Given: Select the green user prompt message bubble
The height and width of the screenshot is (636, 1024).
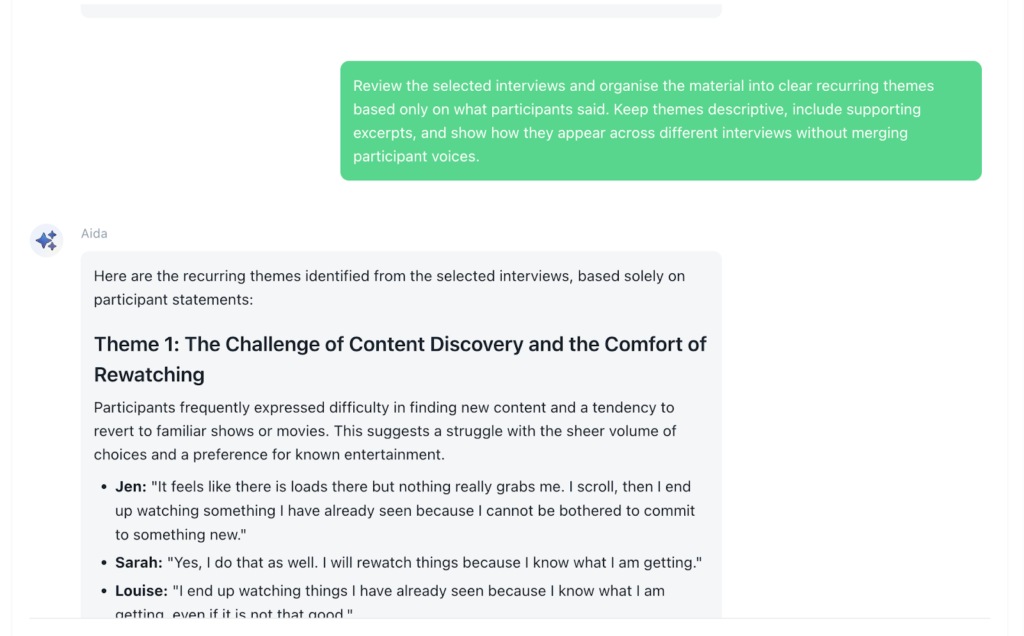Looking at the screenshot, I should pos(660,121).
